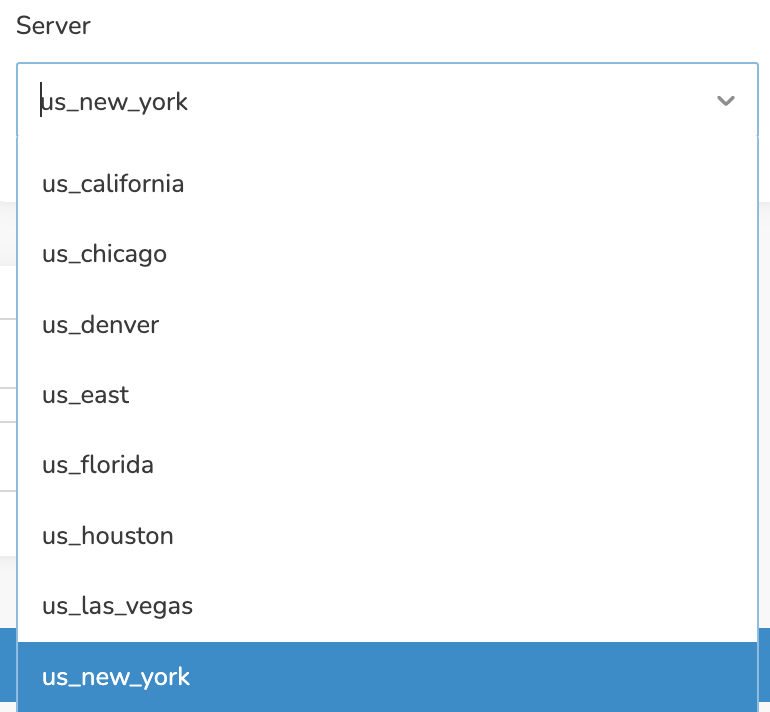Select us_east in the dropdown list
This screenshot has width=770, height=712.
(x=387, y=395)
